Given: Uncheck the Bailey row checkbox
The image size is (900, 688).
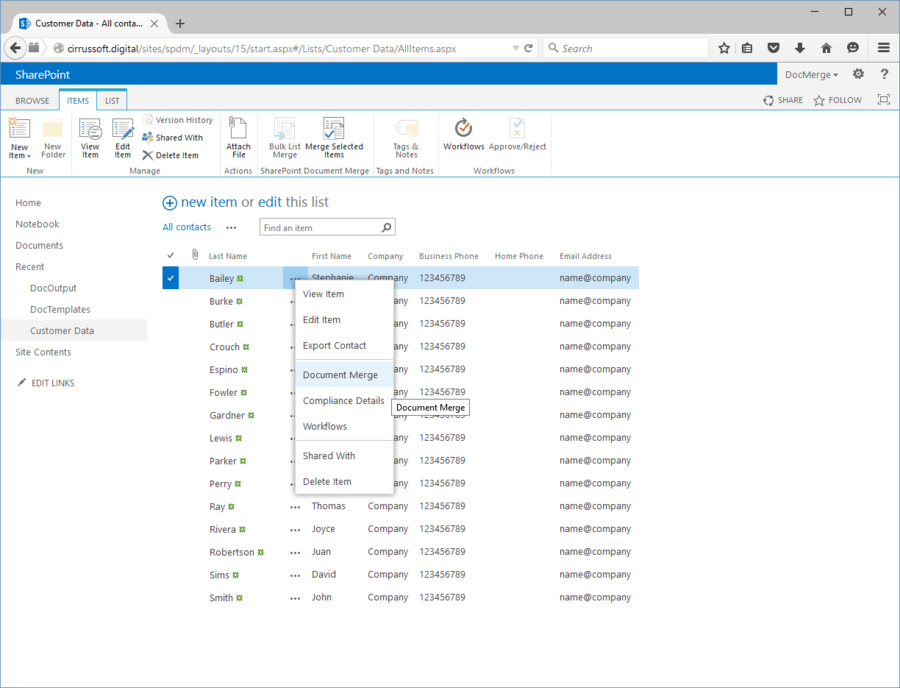Looking at the screenshot, I should pos(170,278).
